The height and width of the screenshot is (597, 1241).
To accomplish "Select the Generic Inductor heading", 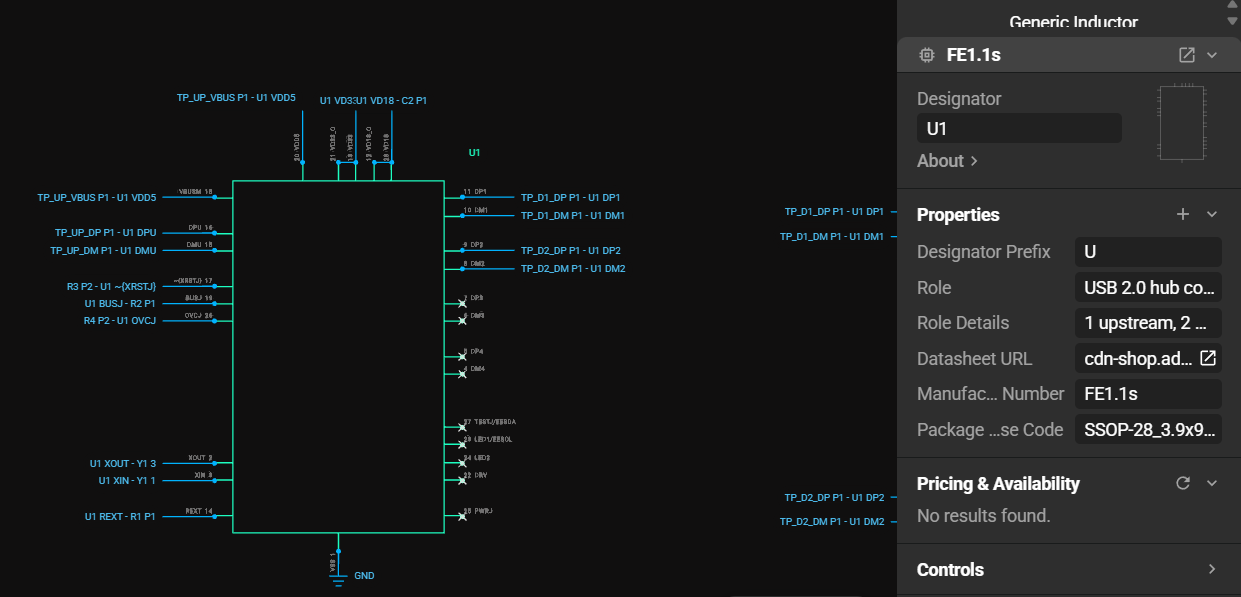I will [1073, 22].
